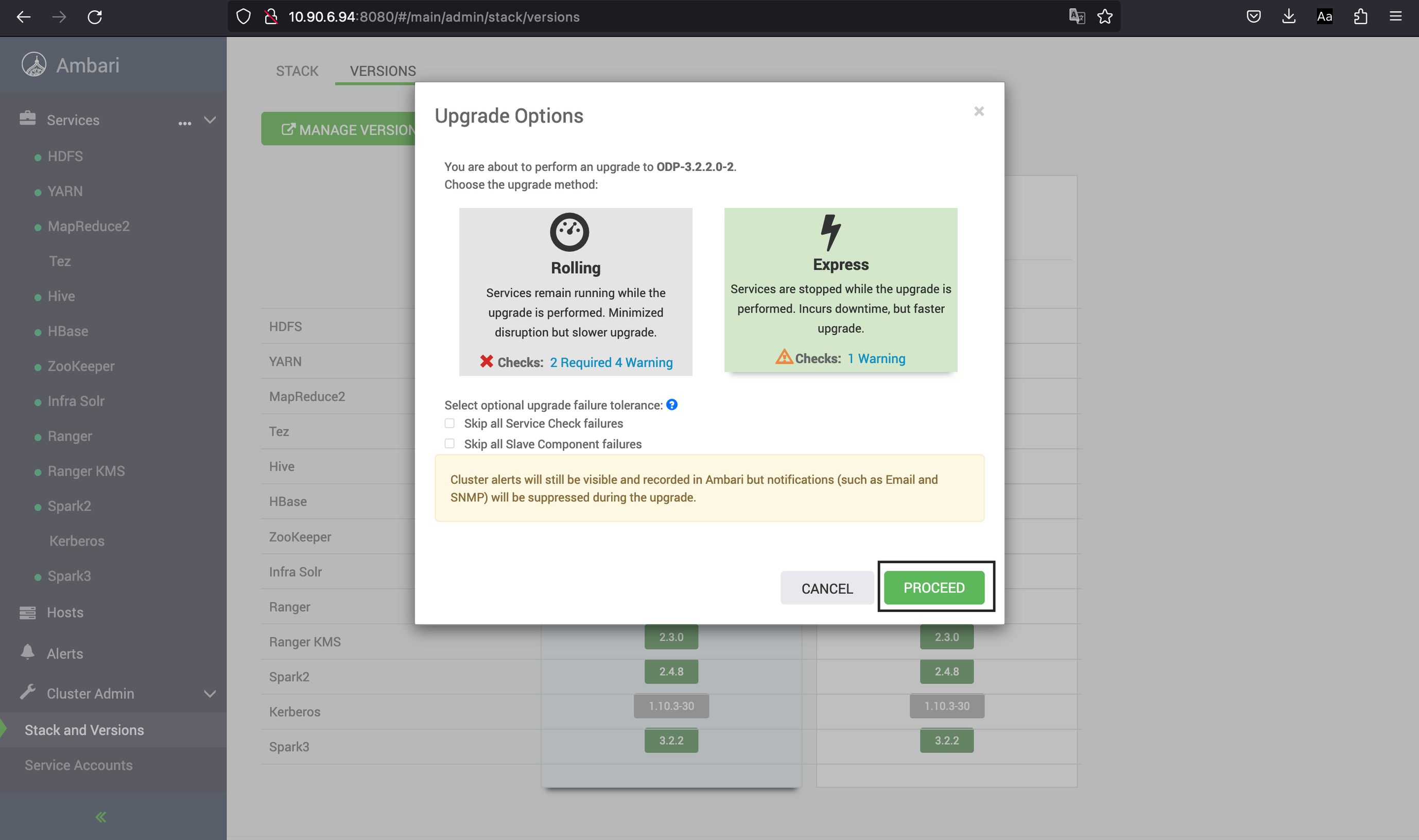
Task: Click the Spark3 row label in table
Action: click(x=289, y=747)
